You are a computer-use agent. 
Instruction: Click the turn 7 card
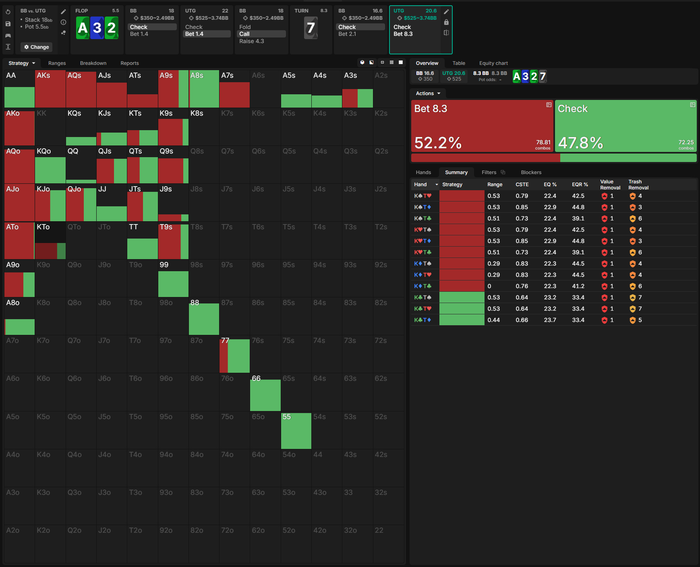click(311, 28)
